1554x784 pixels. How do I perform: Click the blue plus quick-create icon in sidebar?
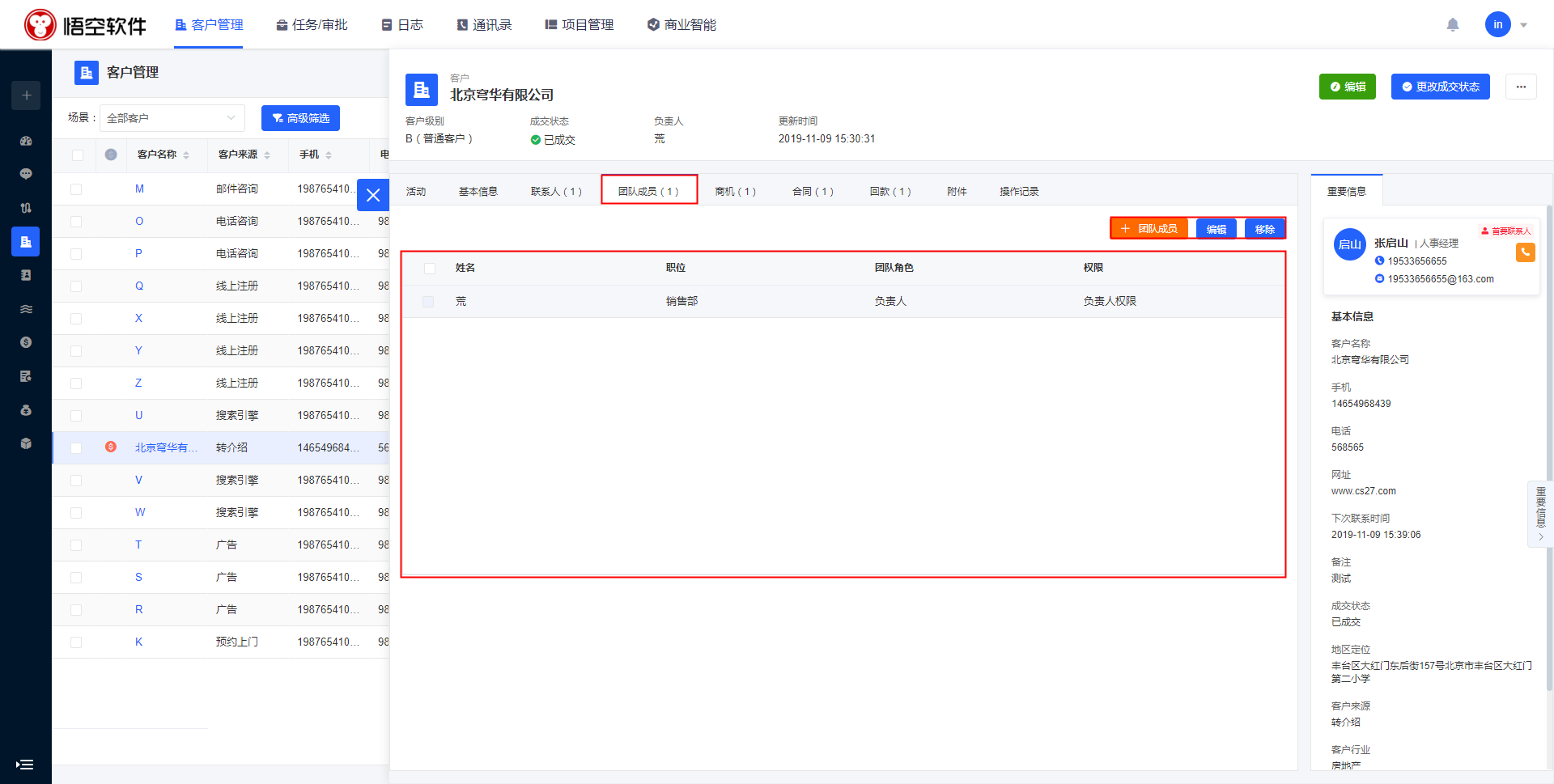tap(26, 95)
